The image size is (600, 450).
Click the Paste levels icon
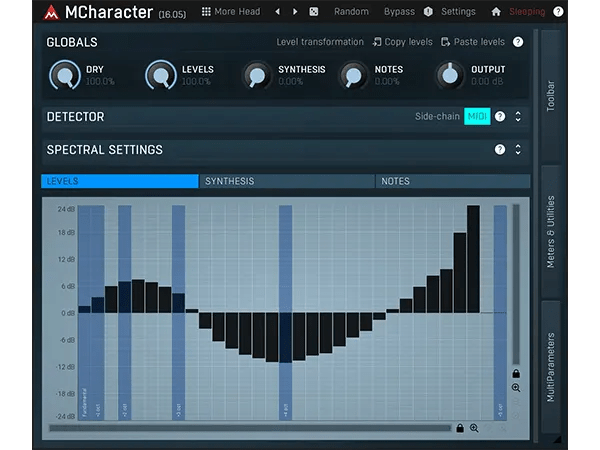pos(445,42)
